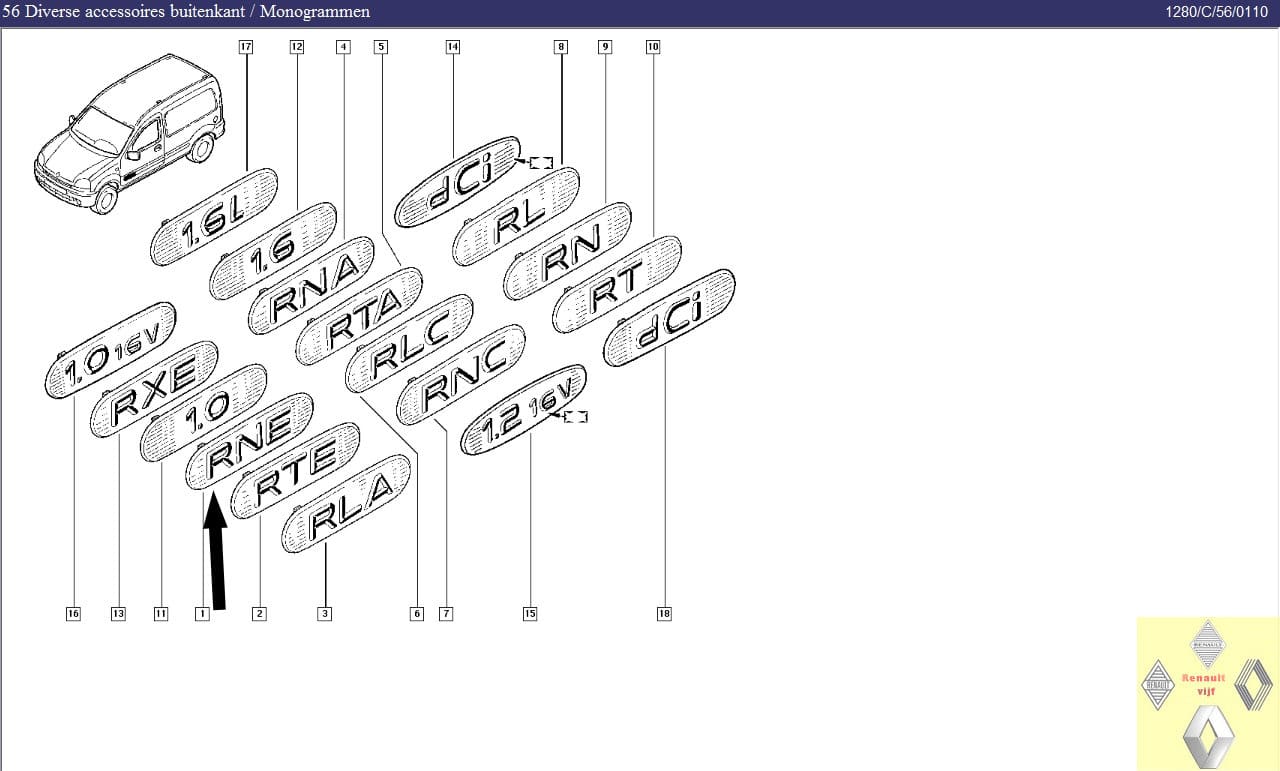
Task: Click the 1.0 16V badge
Action: coord(110,350)
